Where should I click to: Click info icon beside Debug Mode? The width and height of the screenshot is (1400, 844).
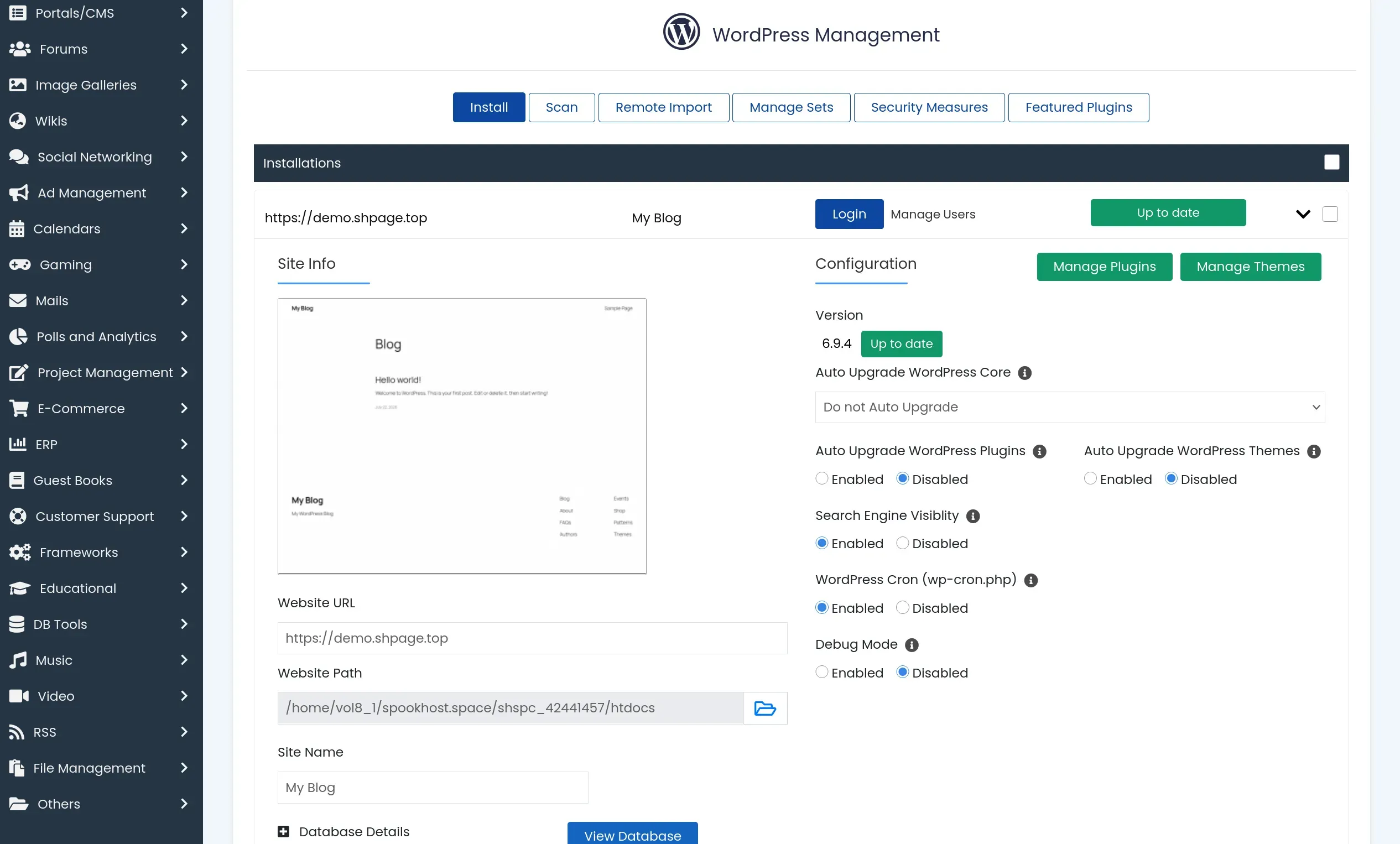[x=912, y=645]
